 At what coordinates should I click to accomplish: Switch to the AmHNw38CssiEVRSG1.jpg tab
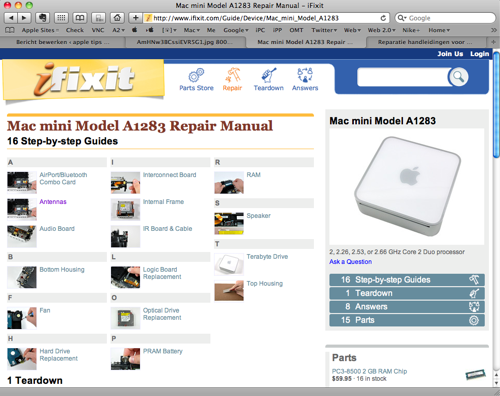pyautogui.click(x=185, y=42)
